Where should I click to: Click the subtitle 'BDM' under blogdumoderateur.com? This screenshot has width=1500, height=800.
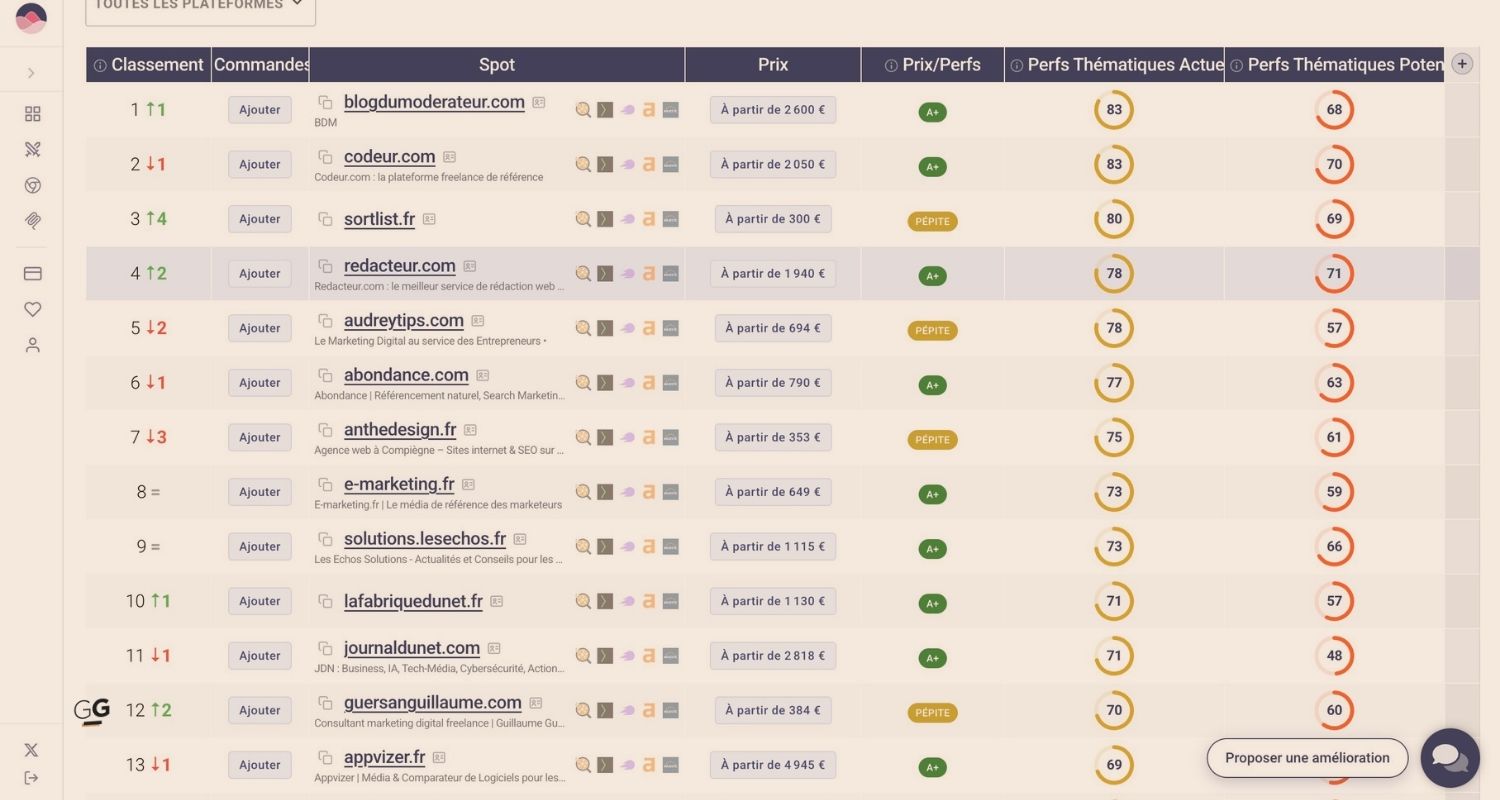coord(326,123)
